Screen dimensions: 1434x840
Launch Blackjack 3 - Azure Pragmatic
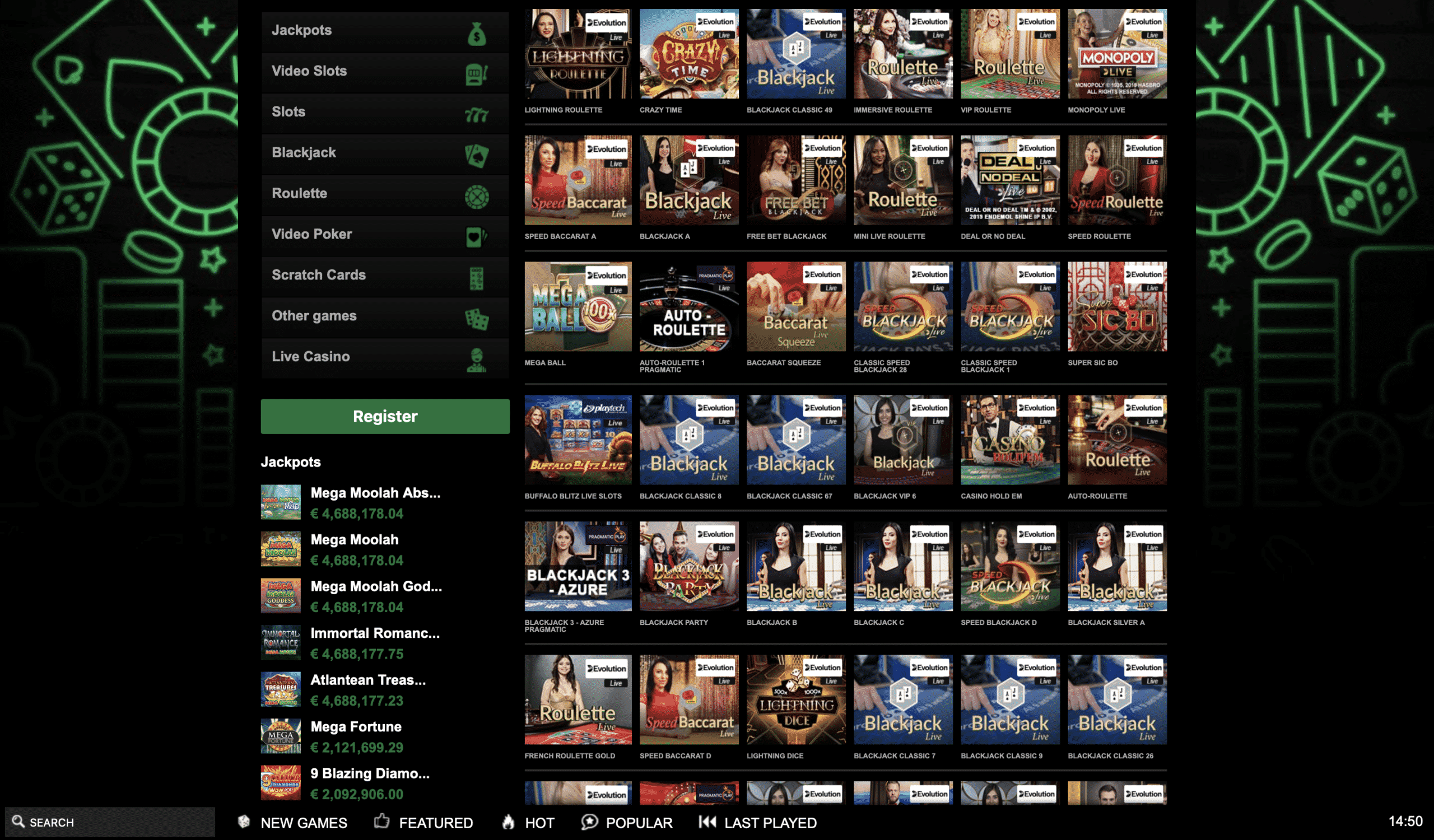click(x=578, y=566)
